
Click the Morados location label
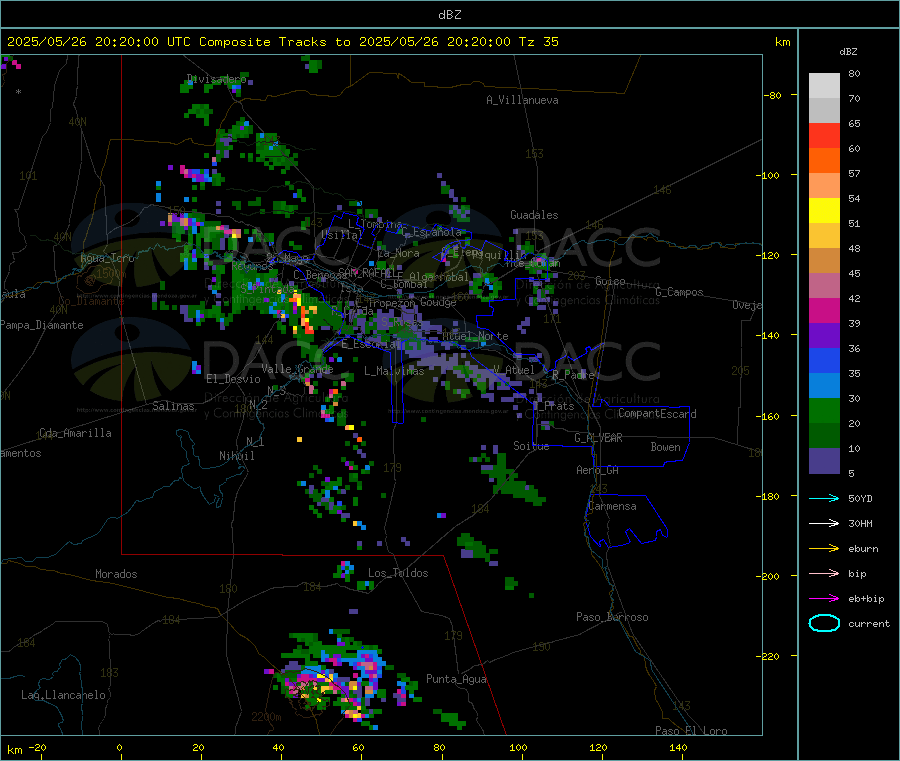pos(117,574)
